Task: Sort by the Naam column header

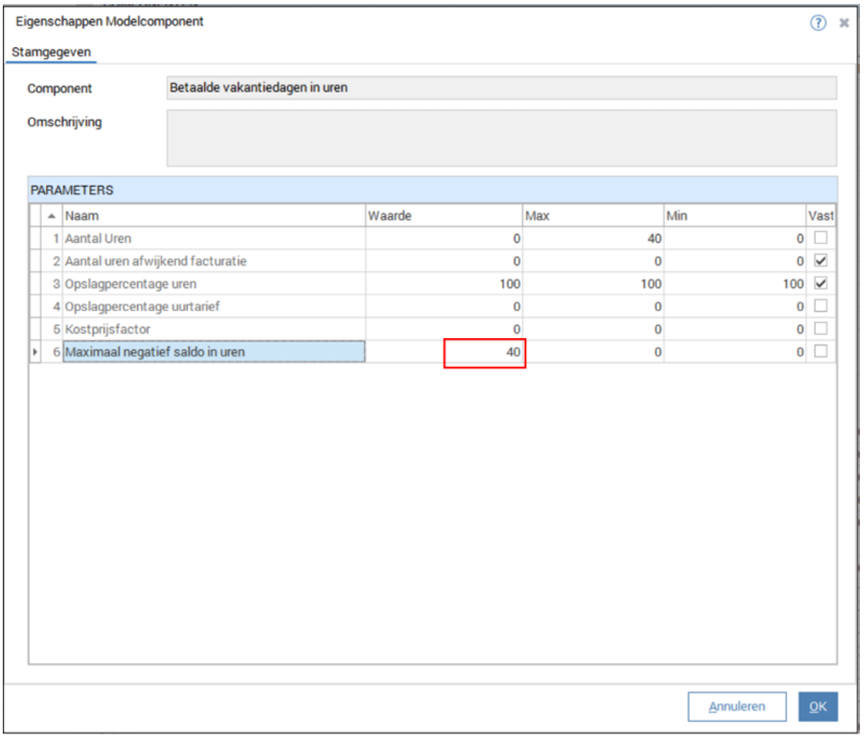Action: [213, 216]
